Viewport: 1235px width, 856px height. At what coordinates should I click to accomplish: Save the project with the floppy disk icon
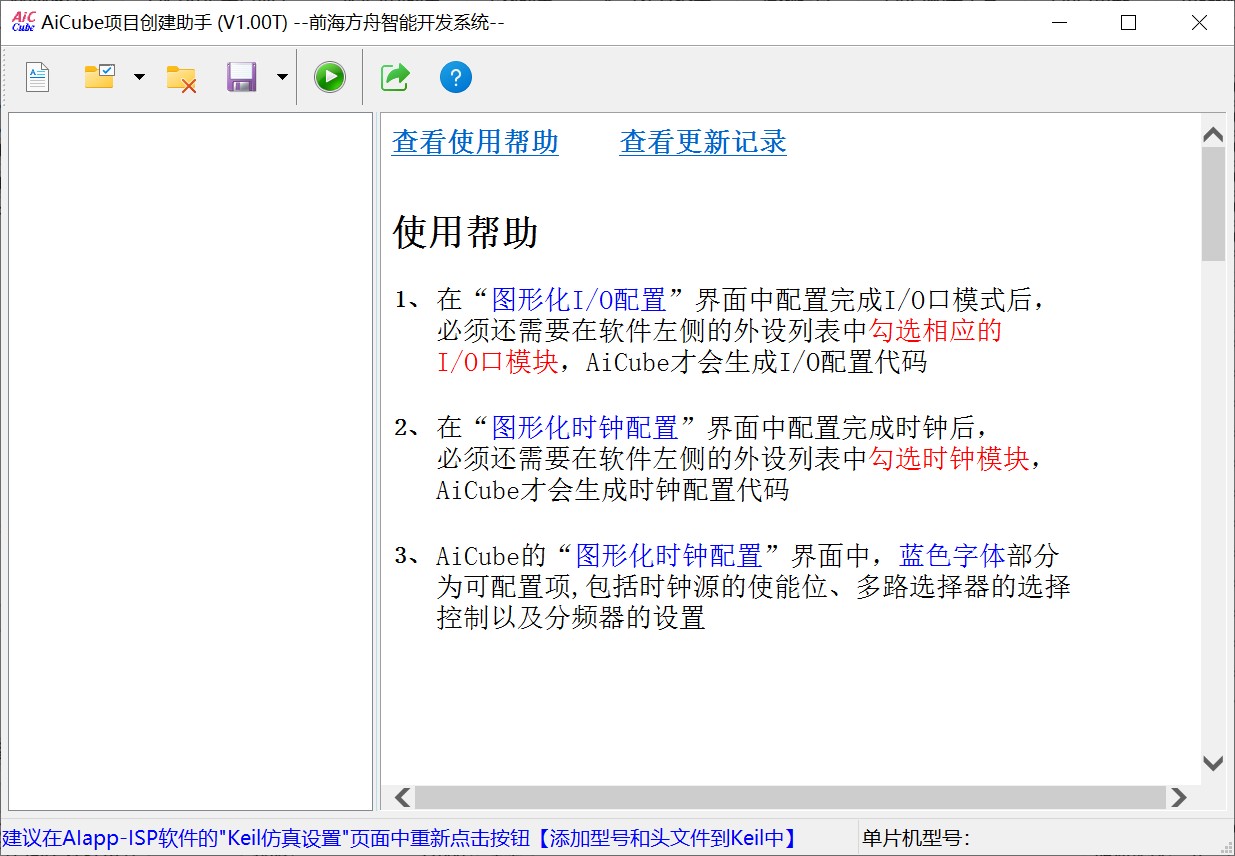click(242, 77)
